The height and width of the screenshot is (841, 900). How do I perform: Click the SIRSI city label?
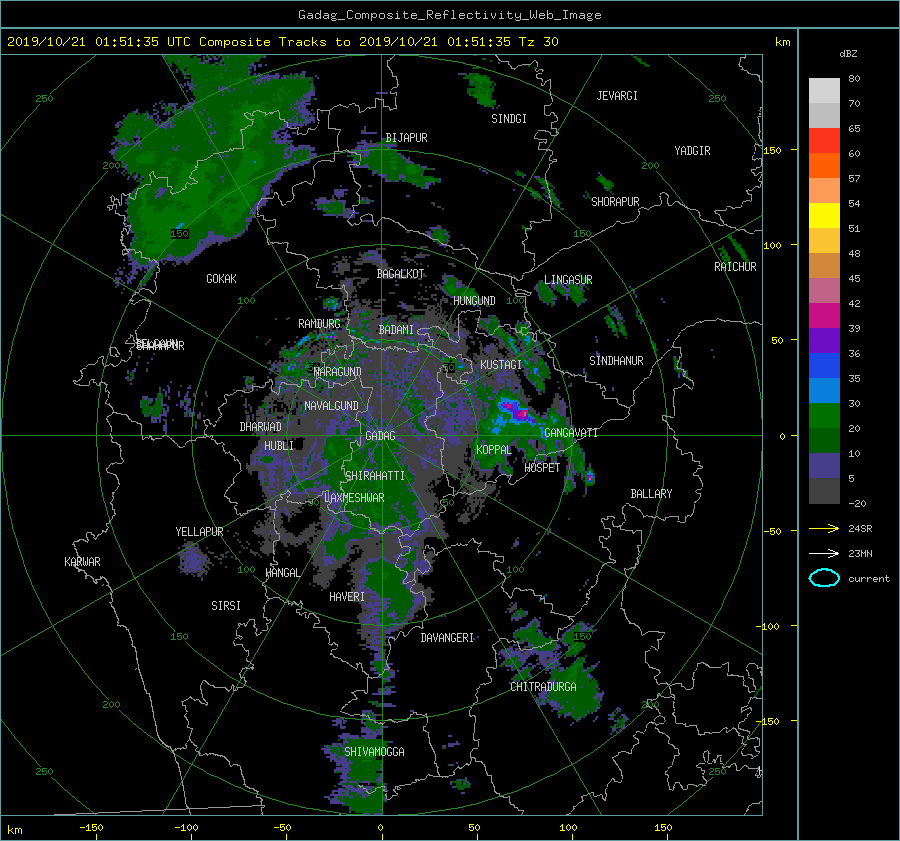[x=226, y=606]
